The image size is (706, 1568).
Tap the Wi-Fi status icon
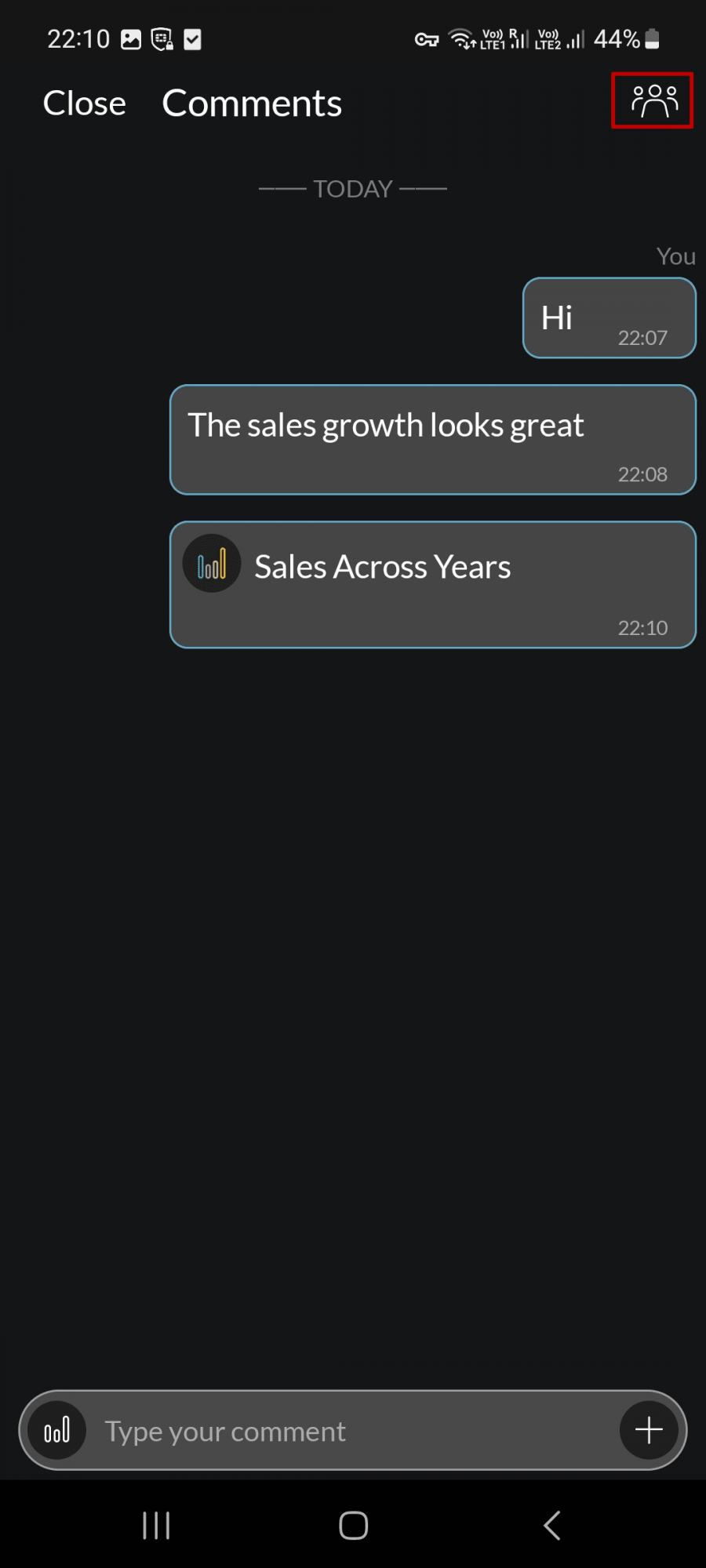pyautogui.click(x=461, y=38)
